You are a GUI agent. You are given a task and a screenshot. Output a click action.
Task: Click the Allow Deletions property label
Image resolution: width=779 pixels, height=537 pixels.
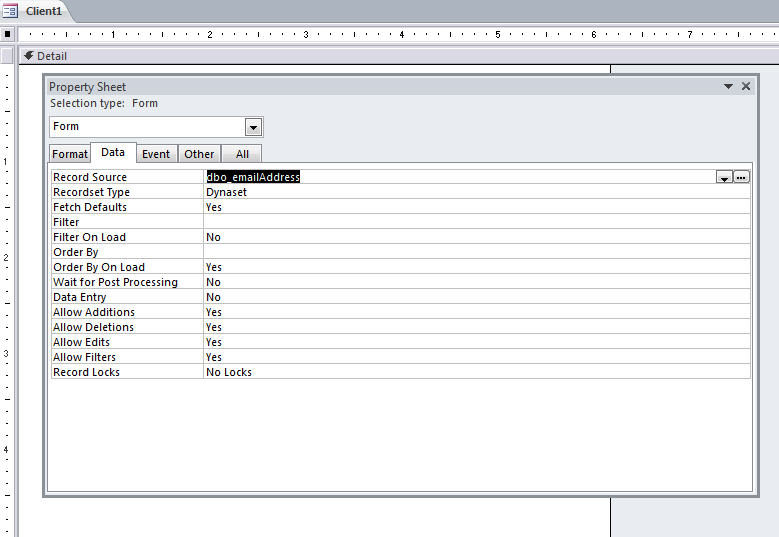93,327
